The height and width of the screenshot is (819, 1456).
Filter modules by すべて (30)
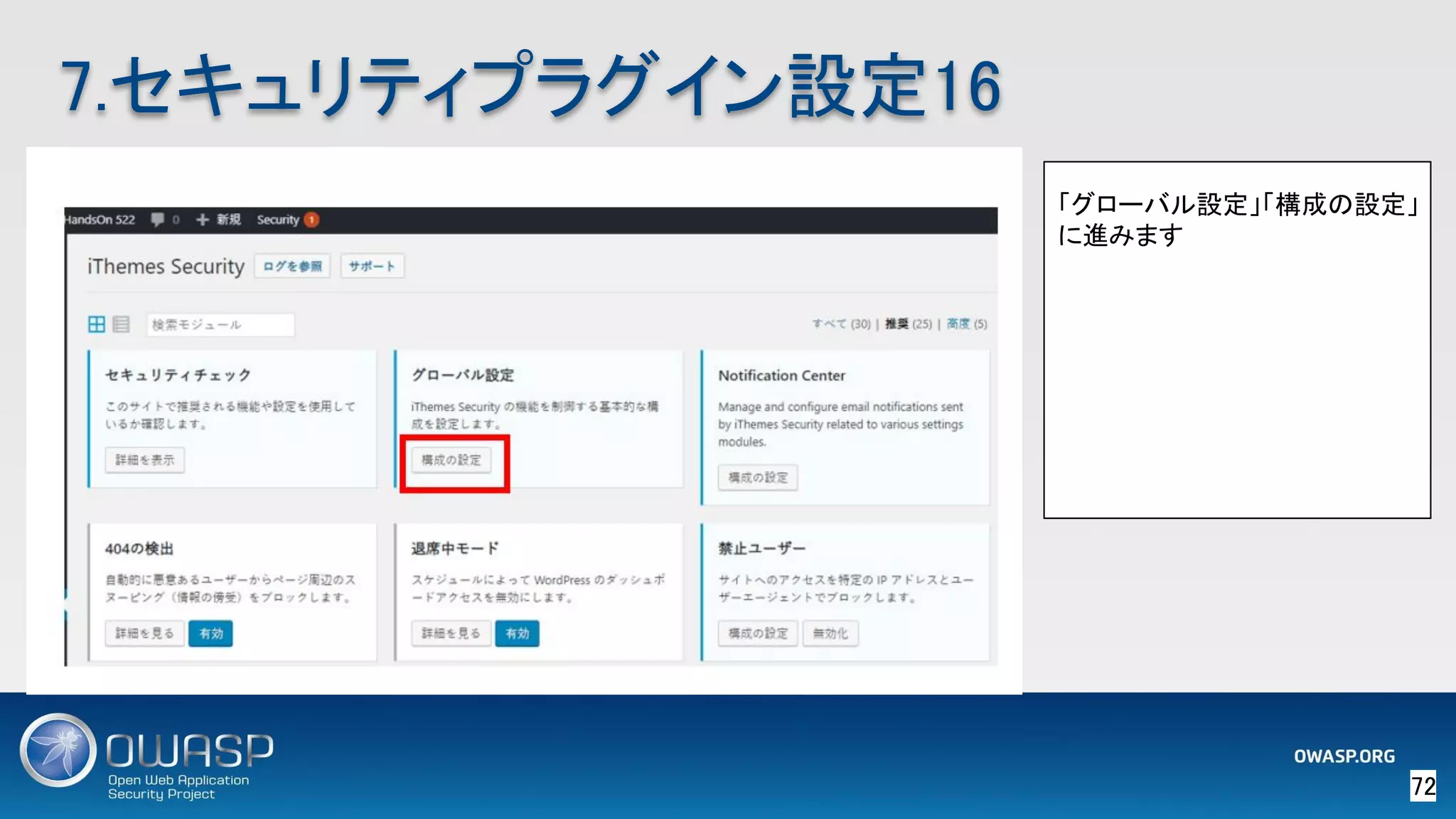(842, 323)
